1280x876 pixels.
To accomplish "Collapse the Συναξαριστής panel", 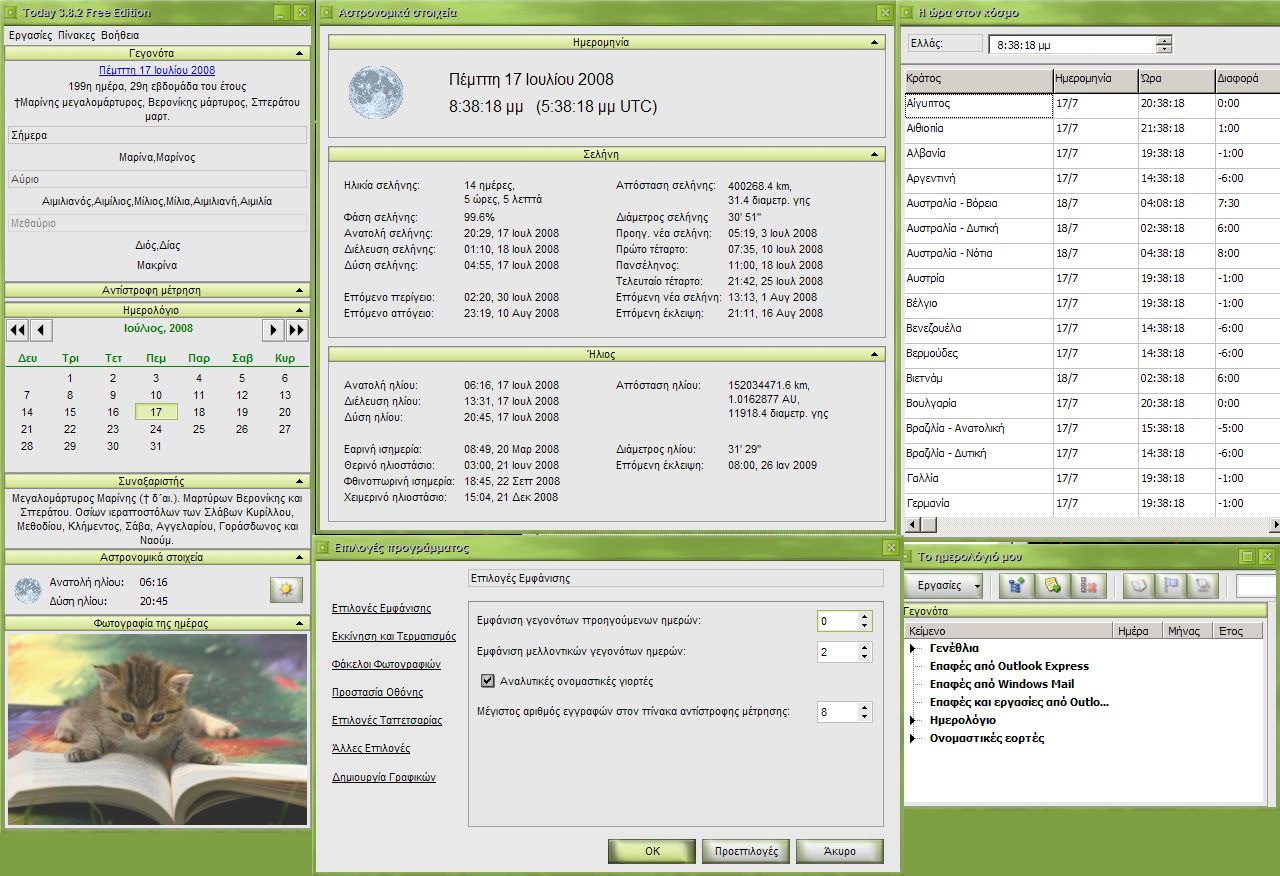I will tap(300, 481).
